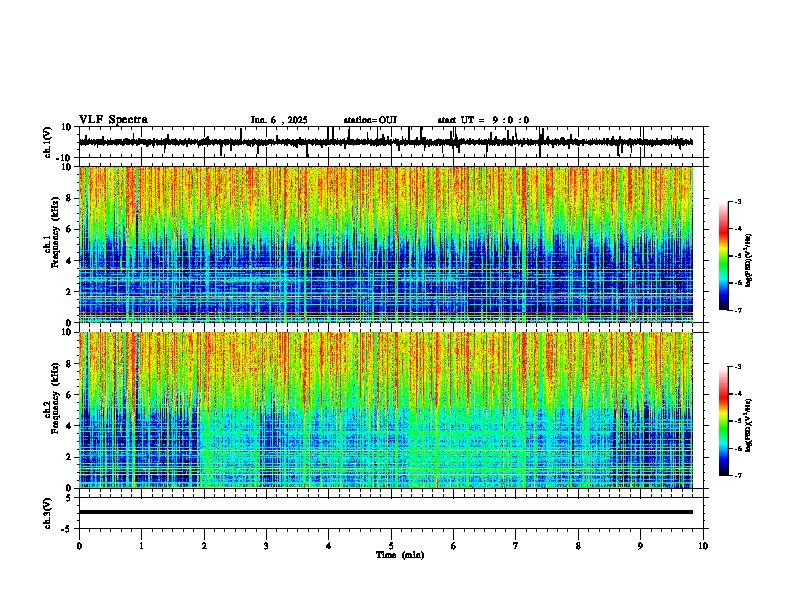
Task: Click the '5' tick of the ch.3 voltage axis
Action: click(70, 498)
